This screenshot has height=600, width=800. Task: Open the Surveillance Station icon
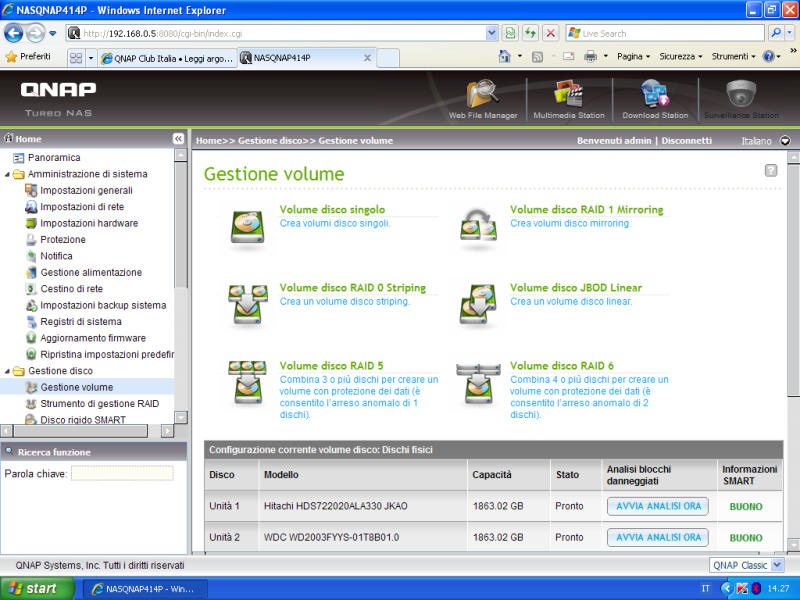coord(741,97)
